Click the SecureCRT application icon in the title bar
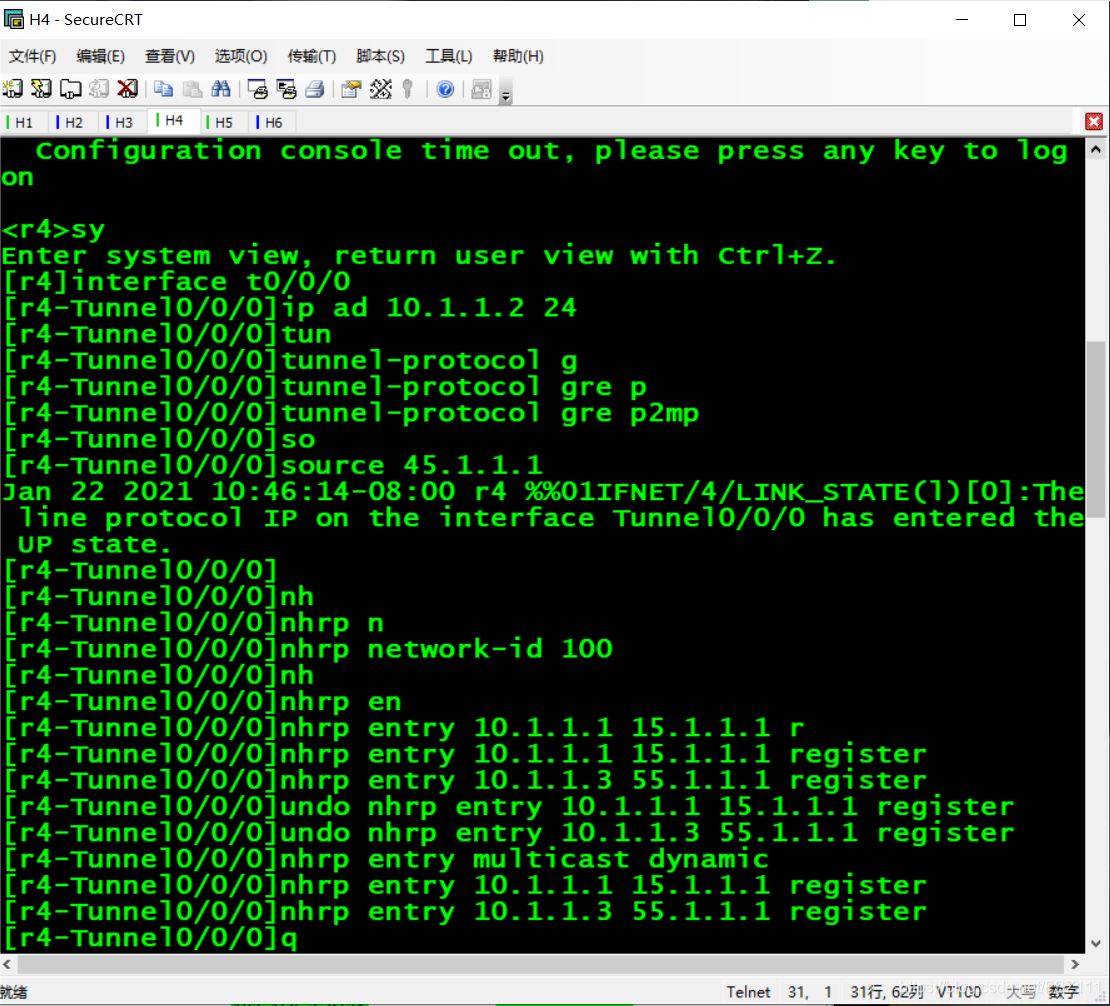The image size is (1110, 1006). [x=13, y=19]
